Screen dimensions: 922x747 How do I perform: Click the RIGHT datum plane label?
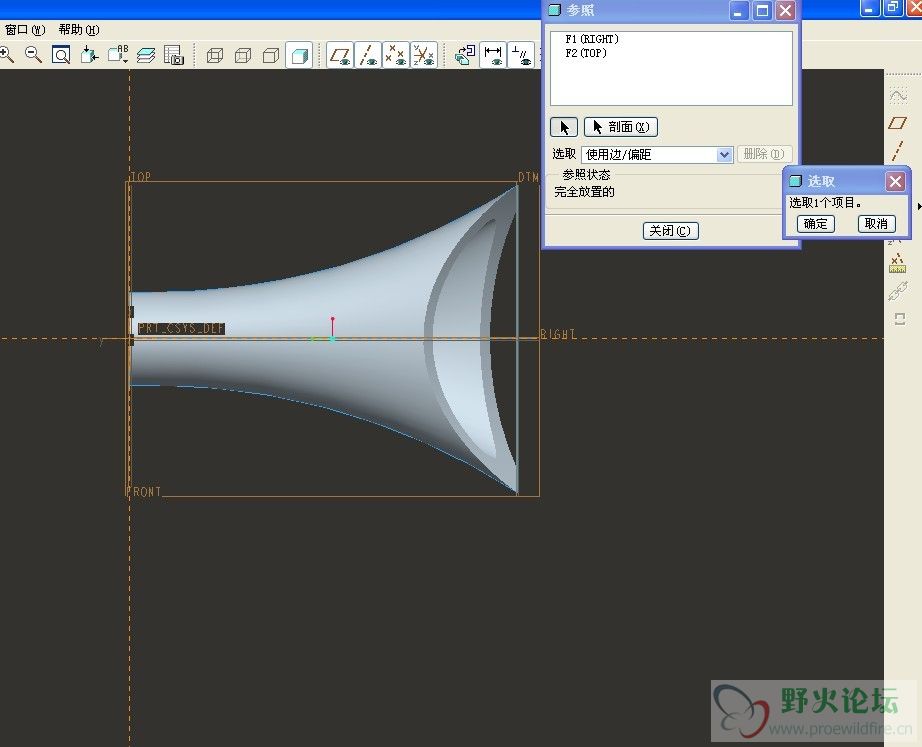558,334
